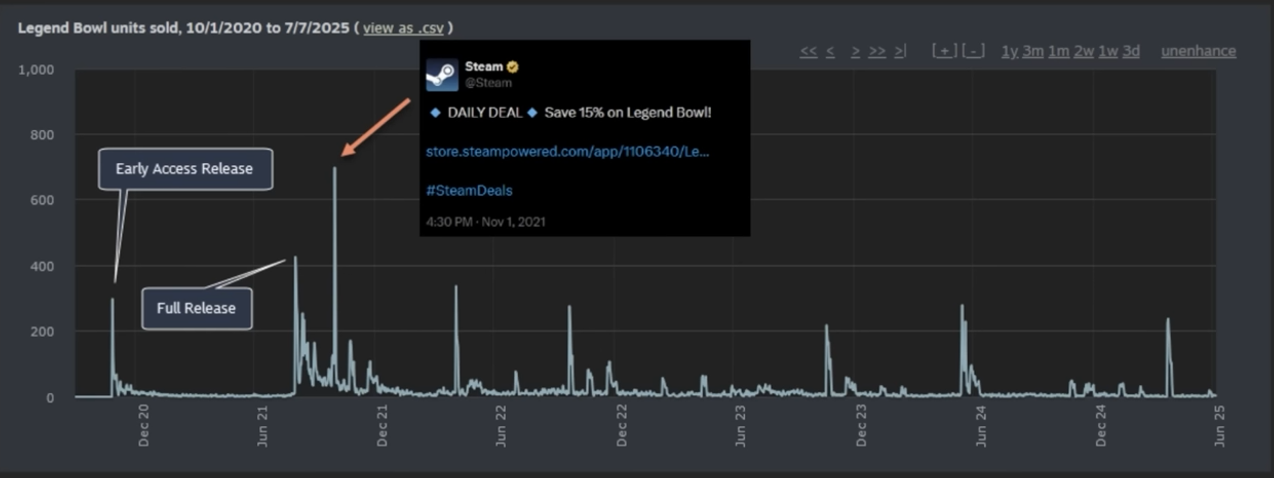Image resolution: width=1274 pixels, height=478 pixels.
Task: Jump far forward with the >> control
Action: coord(877,51)
